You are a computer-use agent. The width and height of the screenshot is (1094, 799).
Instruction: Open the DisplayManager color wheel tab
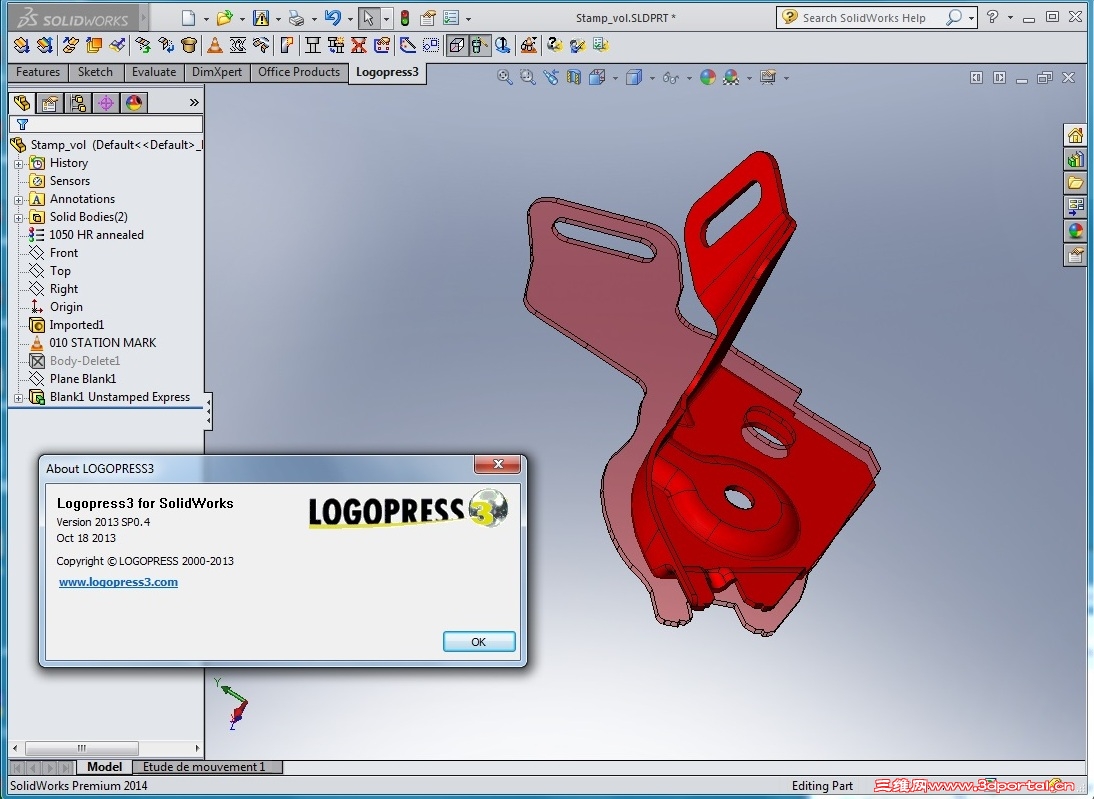134,103
